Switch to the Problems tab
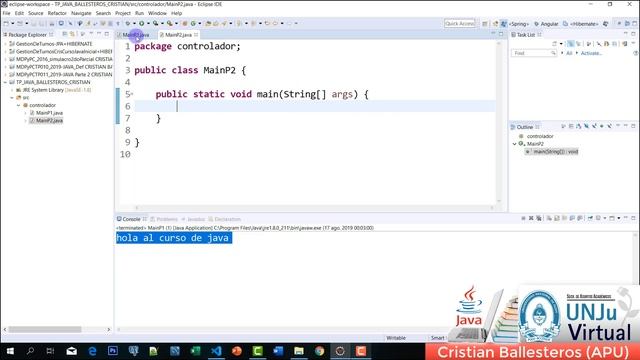The width and height of the screenshot is (640, 360). [164, 219]
